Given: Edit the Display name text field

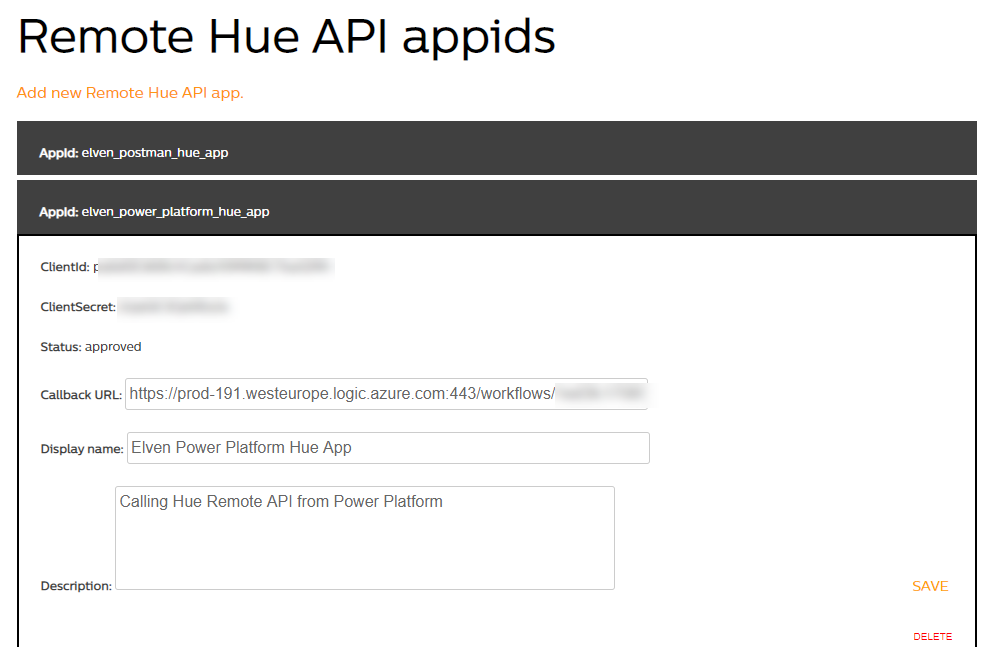Looking at the screenshot, I should pyautogui.click(x=388, y=448).
